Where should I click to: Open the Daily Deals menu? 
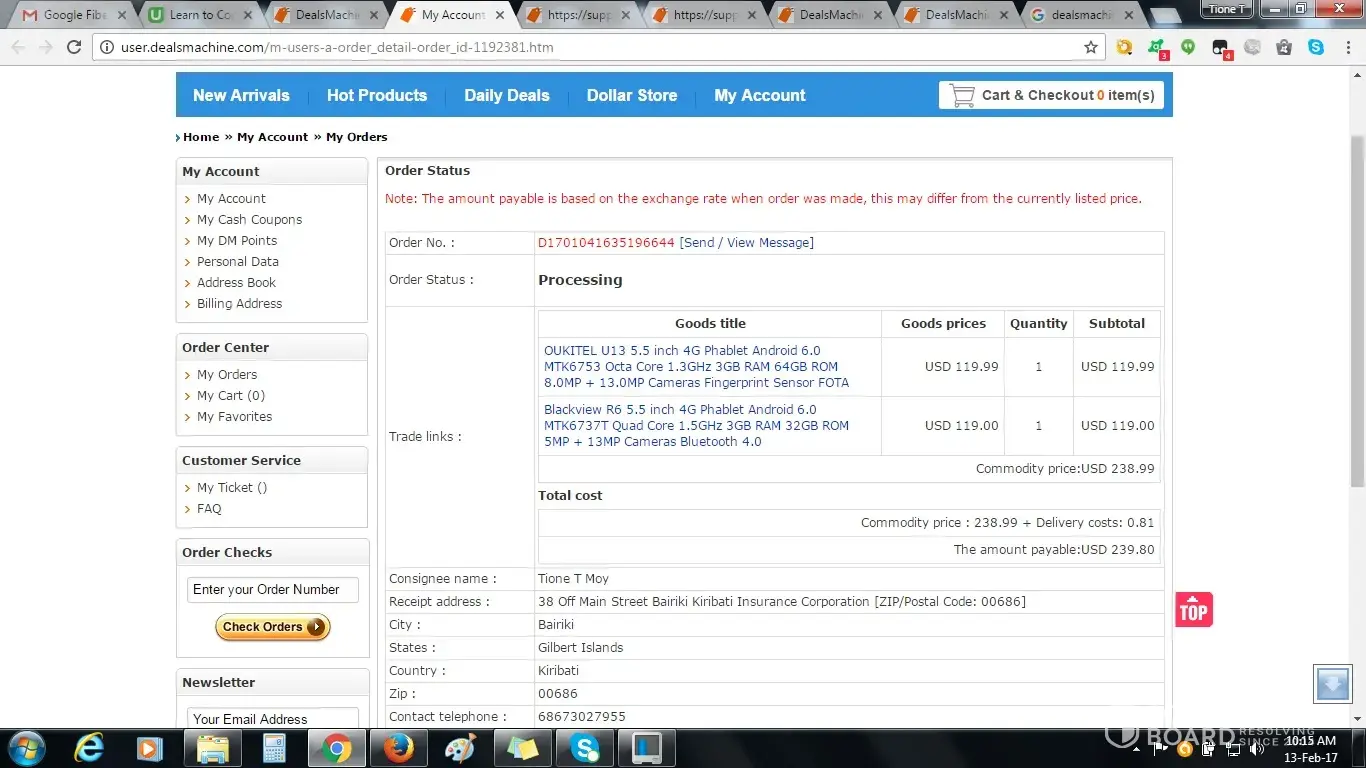coord(507,95)
